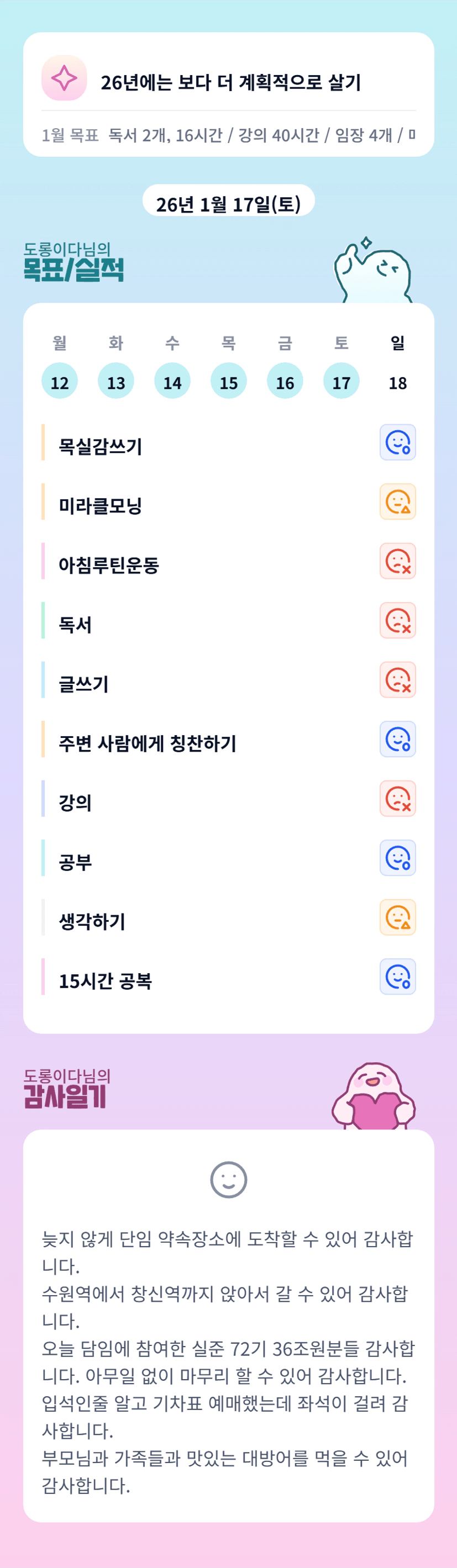The image size is (457, 1568).
Task: Click the 목실감쓰기 blue smiley status icon
Action: tap(398, 442)
